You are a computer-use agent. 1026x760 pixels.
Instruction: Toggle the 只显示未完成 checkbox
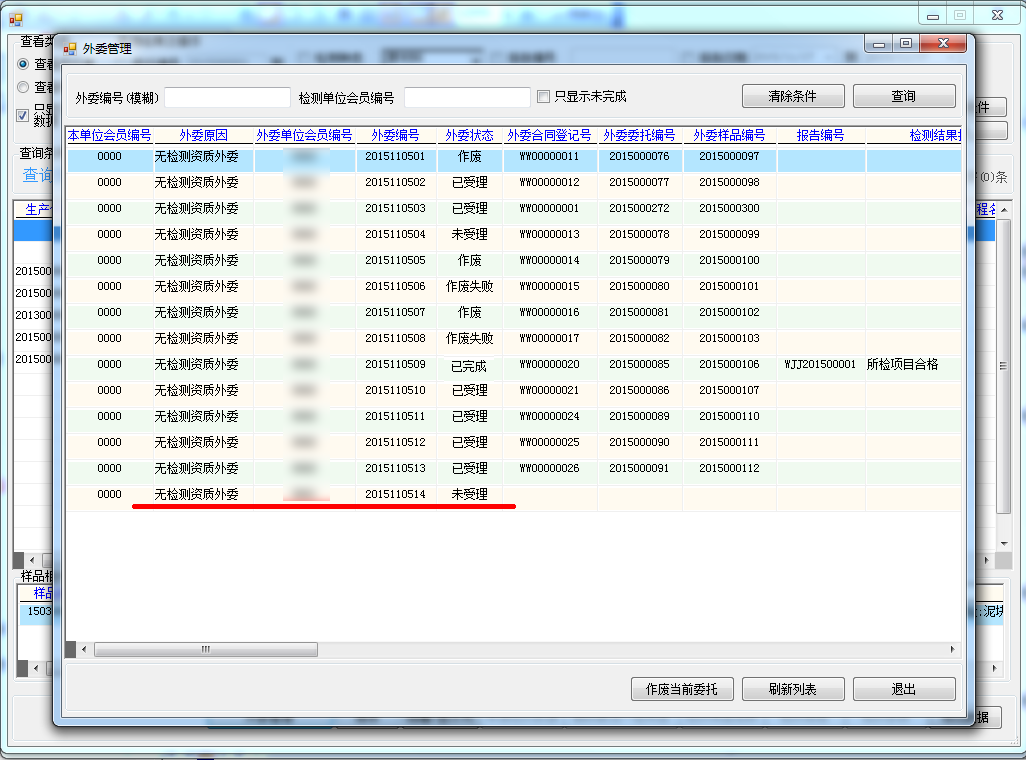point(544,97)
